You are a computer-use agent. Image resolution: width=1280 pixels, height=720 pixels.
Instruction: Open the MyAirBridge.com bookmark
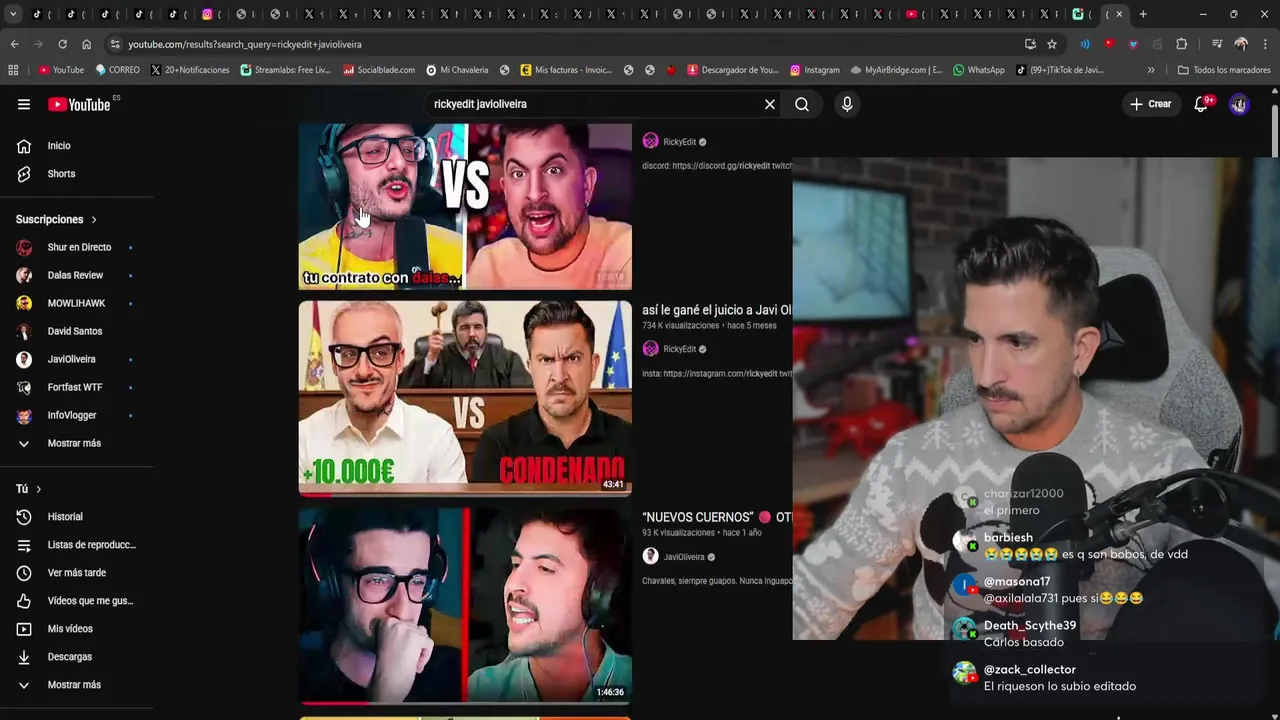pyautogui.click(x=897, y=70)
